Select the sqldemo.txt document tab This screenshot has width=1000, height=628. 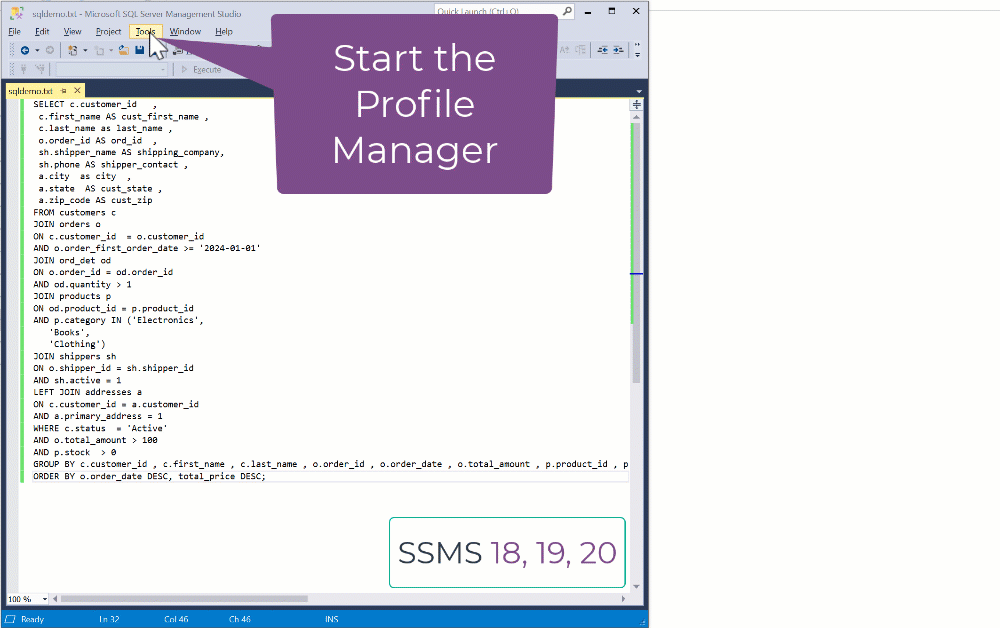point(30,91)
